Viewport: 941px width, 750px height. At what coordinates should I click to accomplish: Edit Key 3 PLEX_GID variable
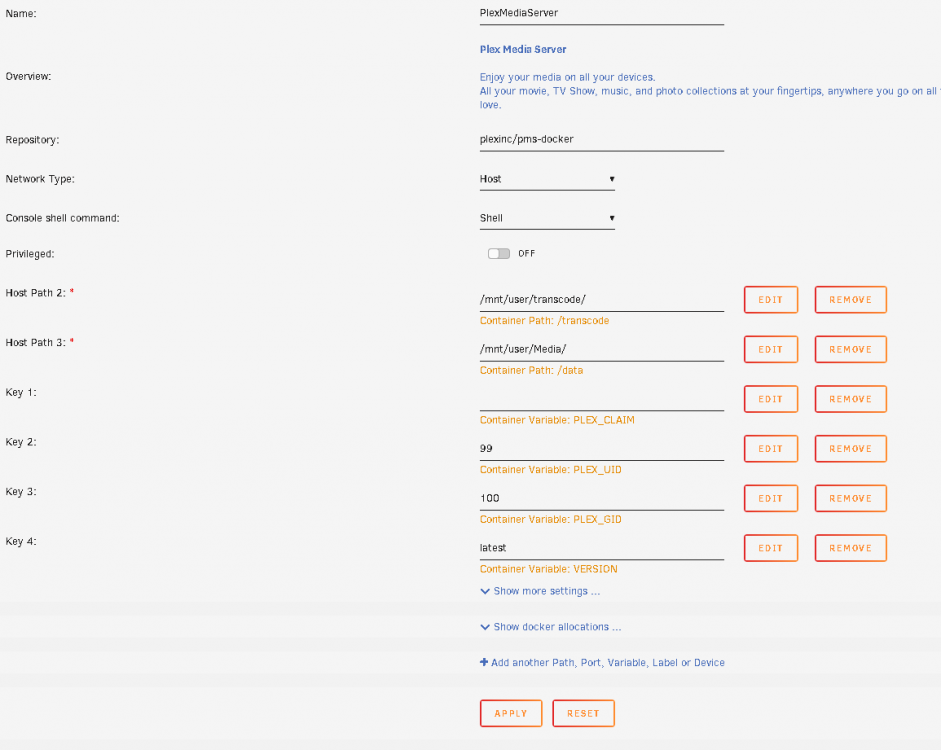pyautogui.click(x=771, y=499)
